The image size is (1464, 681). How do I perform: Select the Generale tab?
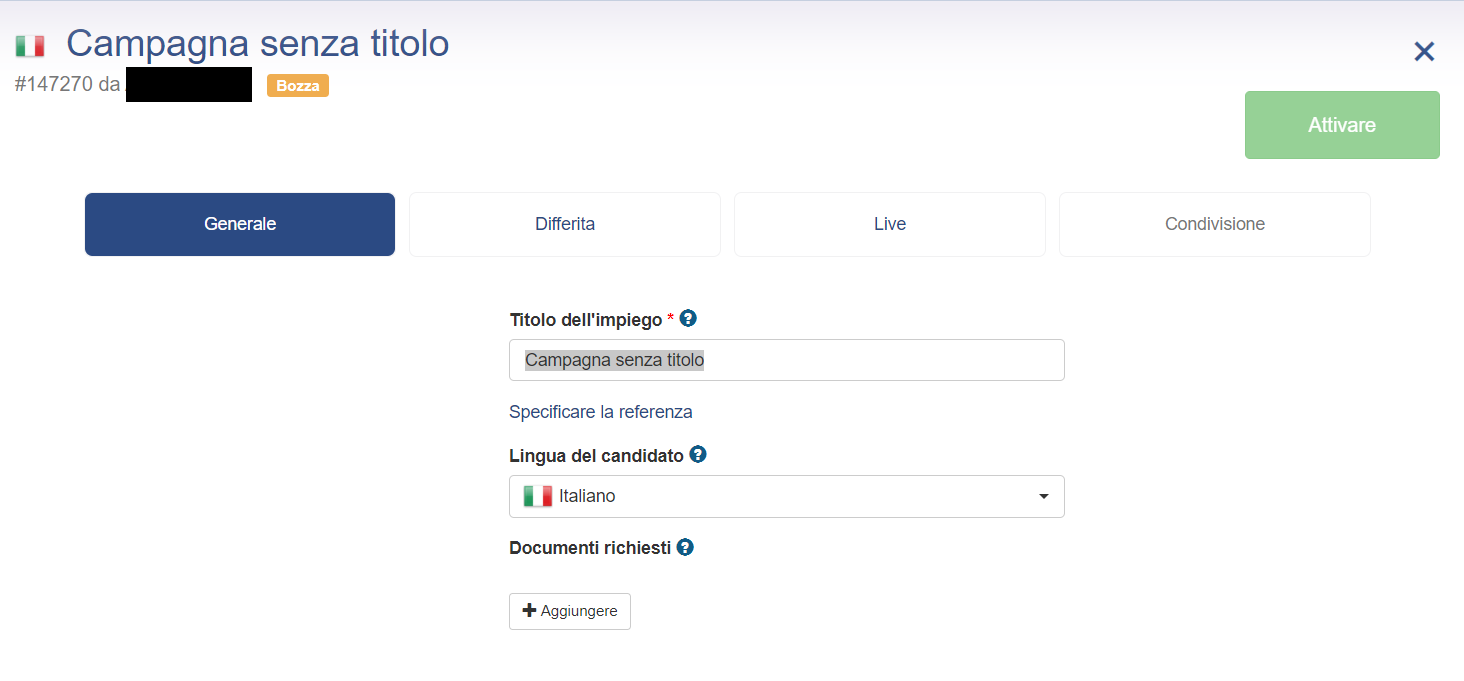click(x=240, y=224)
